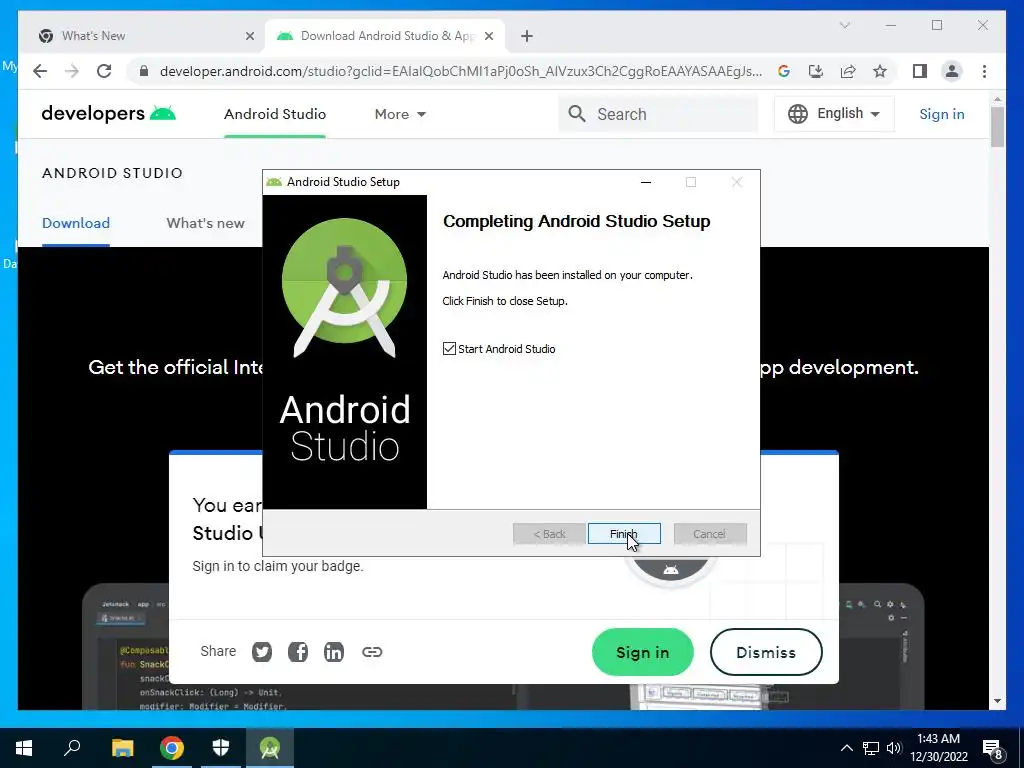This screenshot has height=768, width=1024.
Task: Open Chrome tab search chevron
Action: point(844,25)
